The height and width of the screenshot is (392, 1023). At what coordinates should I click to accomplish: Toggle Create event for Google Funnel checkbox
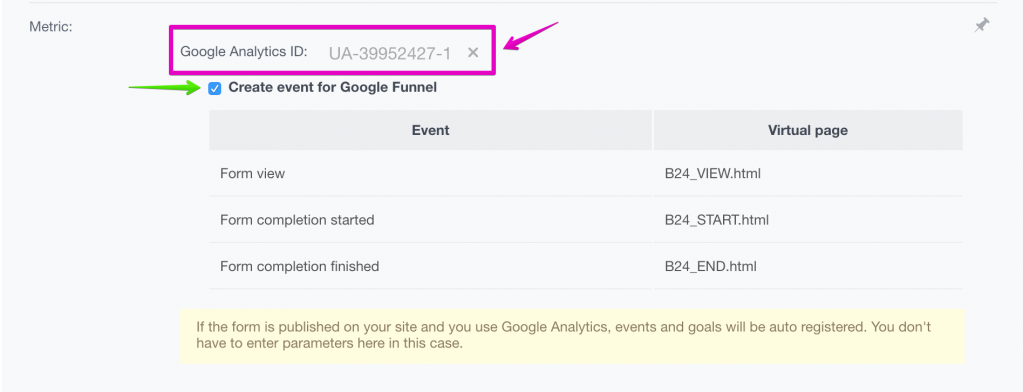click(x=215, y=88)
